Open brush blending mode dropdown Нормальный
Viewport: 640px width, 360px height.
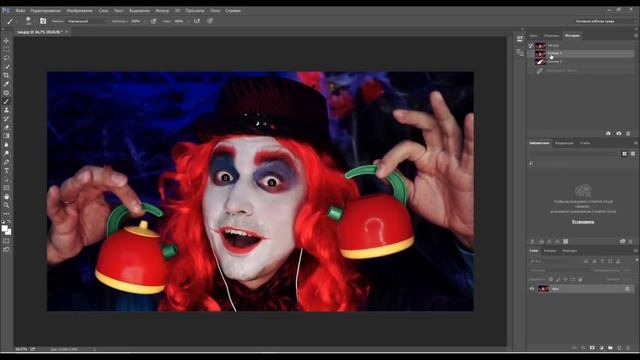tap(87, 21)
